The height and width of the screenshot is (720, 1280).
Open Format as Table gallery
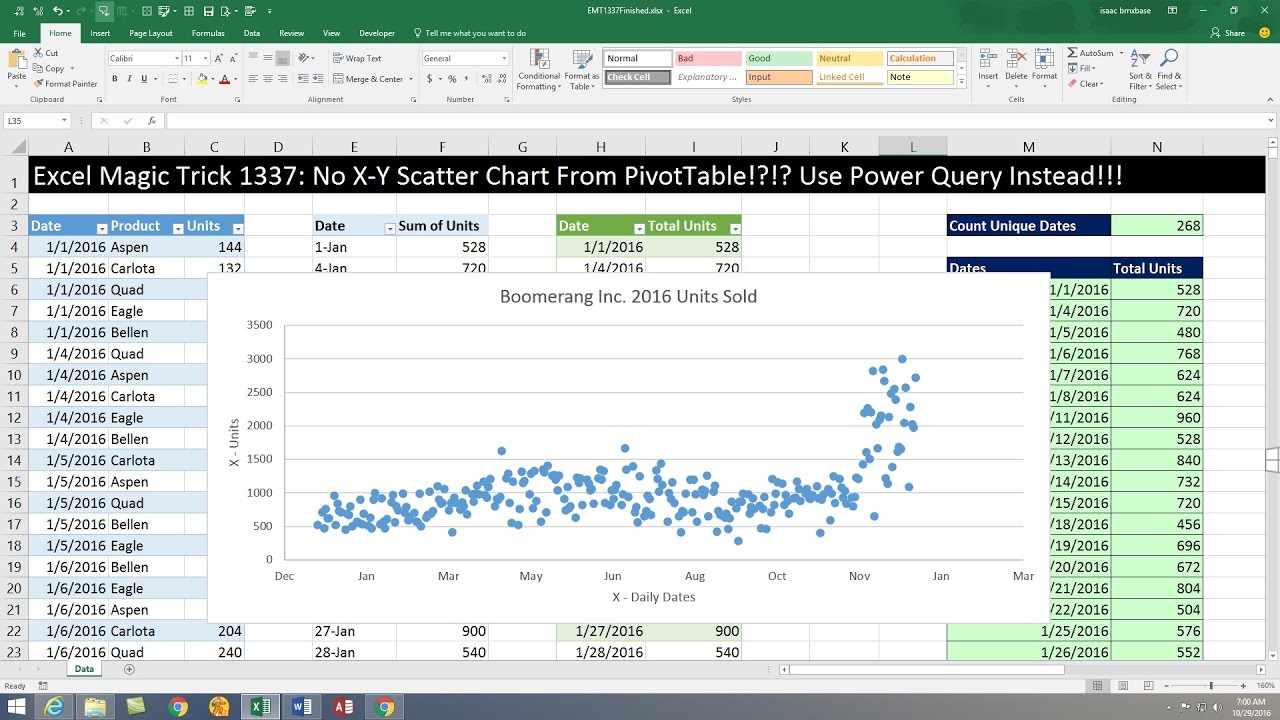coord(581,69)
